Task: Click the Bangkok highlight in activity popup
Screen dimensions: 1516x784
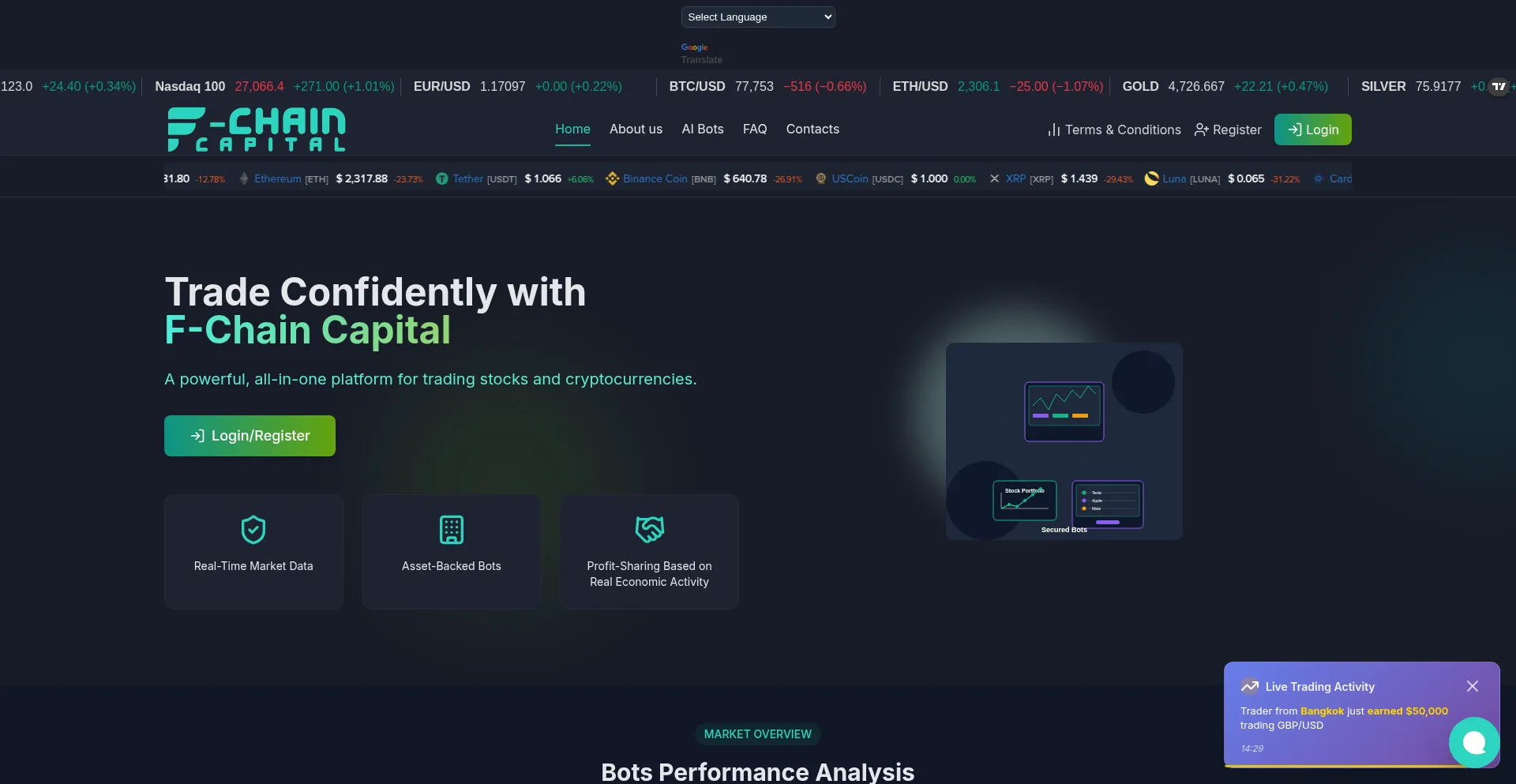Action: [1322, 711]
